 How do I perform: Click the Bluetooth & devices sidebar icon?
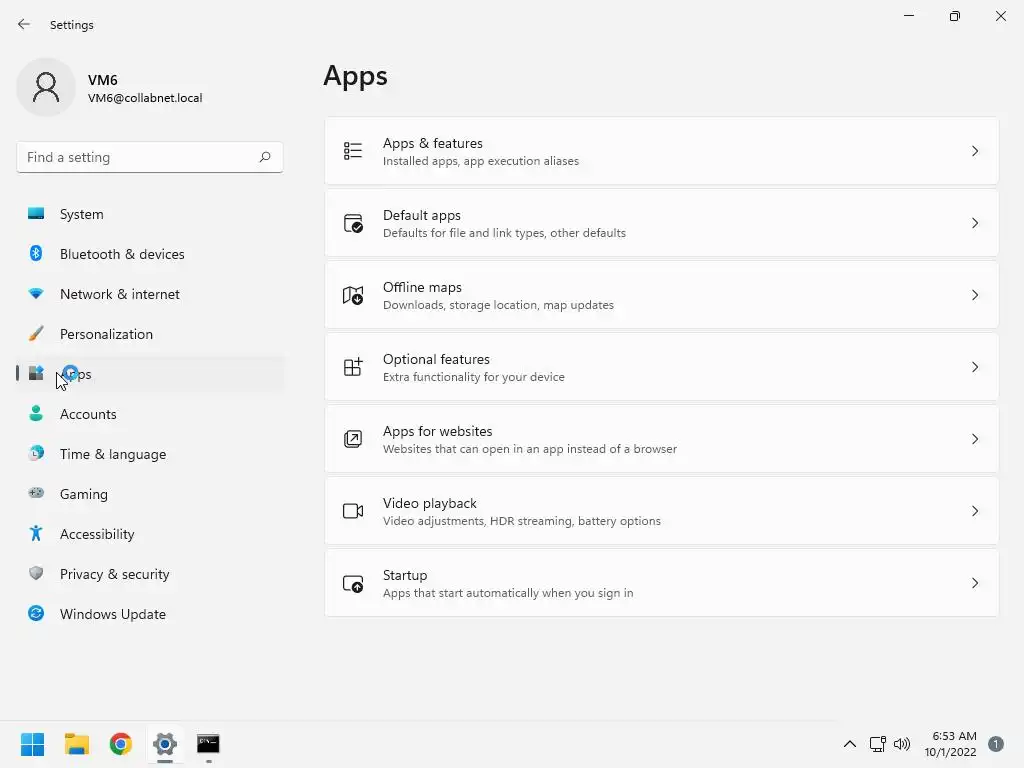36,254
